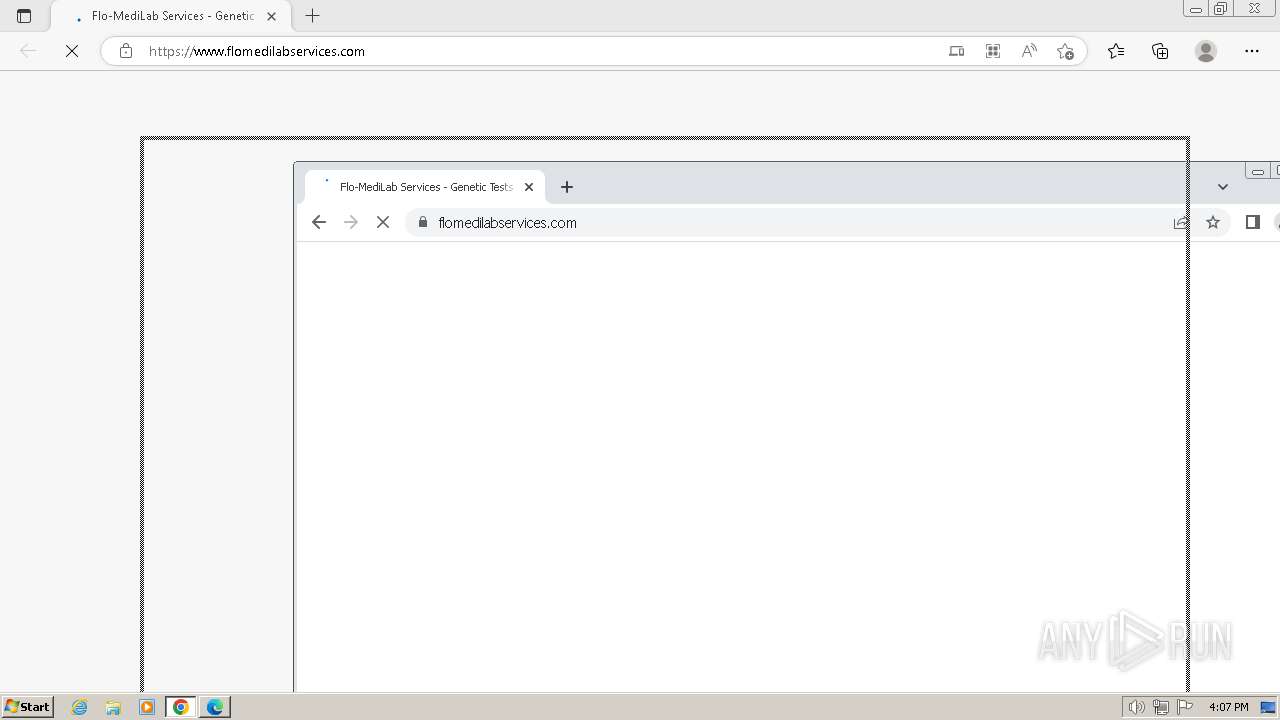Switch to embedded Chrome tab Flo-MediLab Services
Screen dimensions: 1280x720
click(426, 187)
